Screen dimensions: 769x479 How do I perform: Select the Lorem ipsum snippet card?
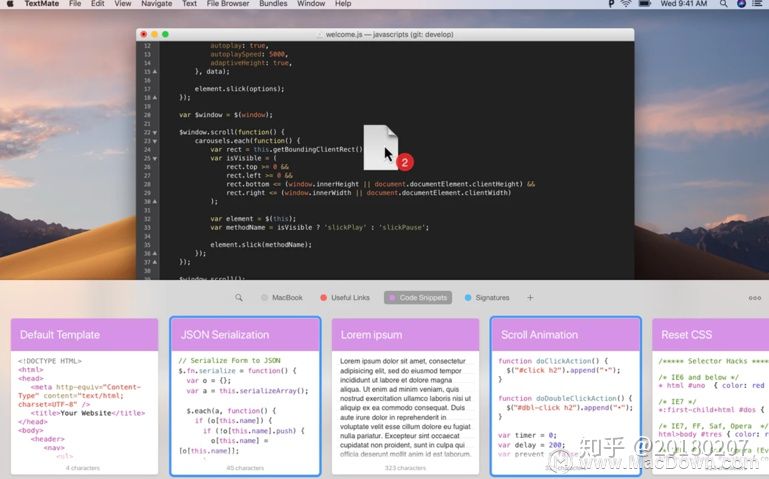405,397
